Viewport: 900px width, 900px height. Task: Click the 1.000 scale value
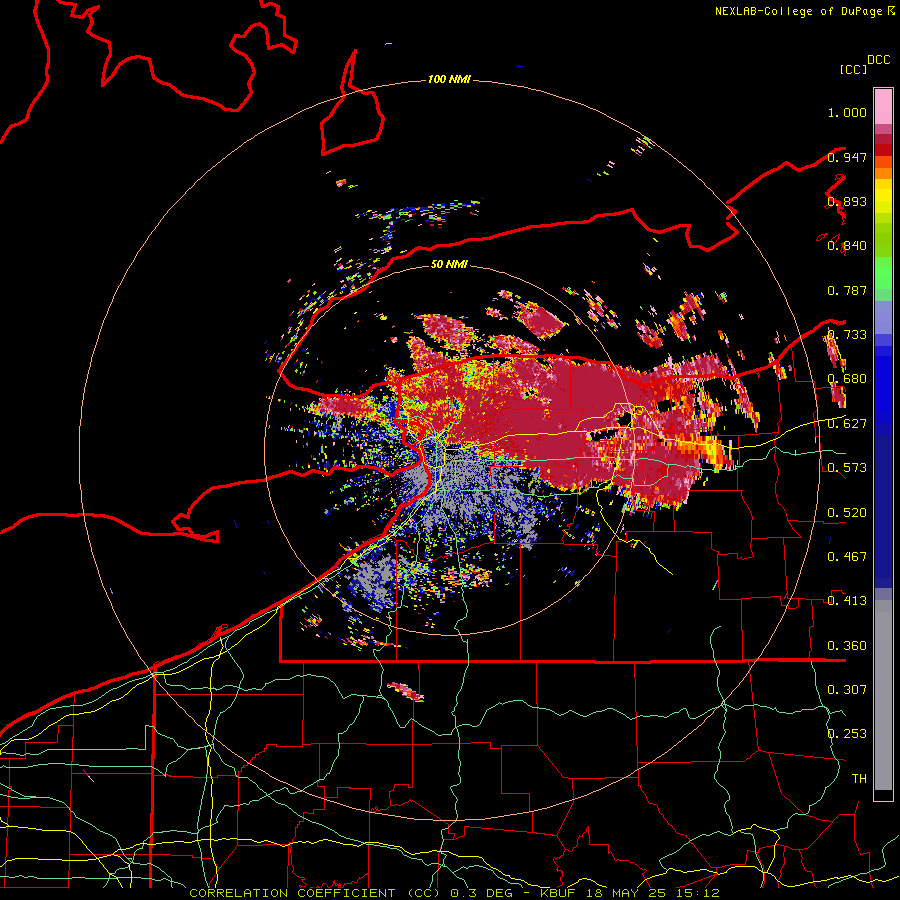coord(847,112)
